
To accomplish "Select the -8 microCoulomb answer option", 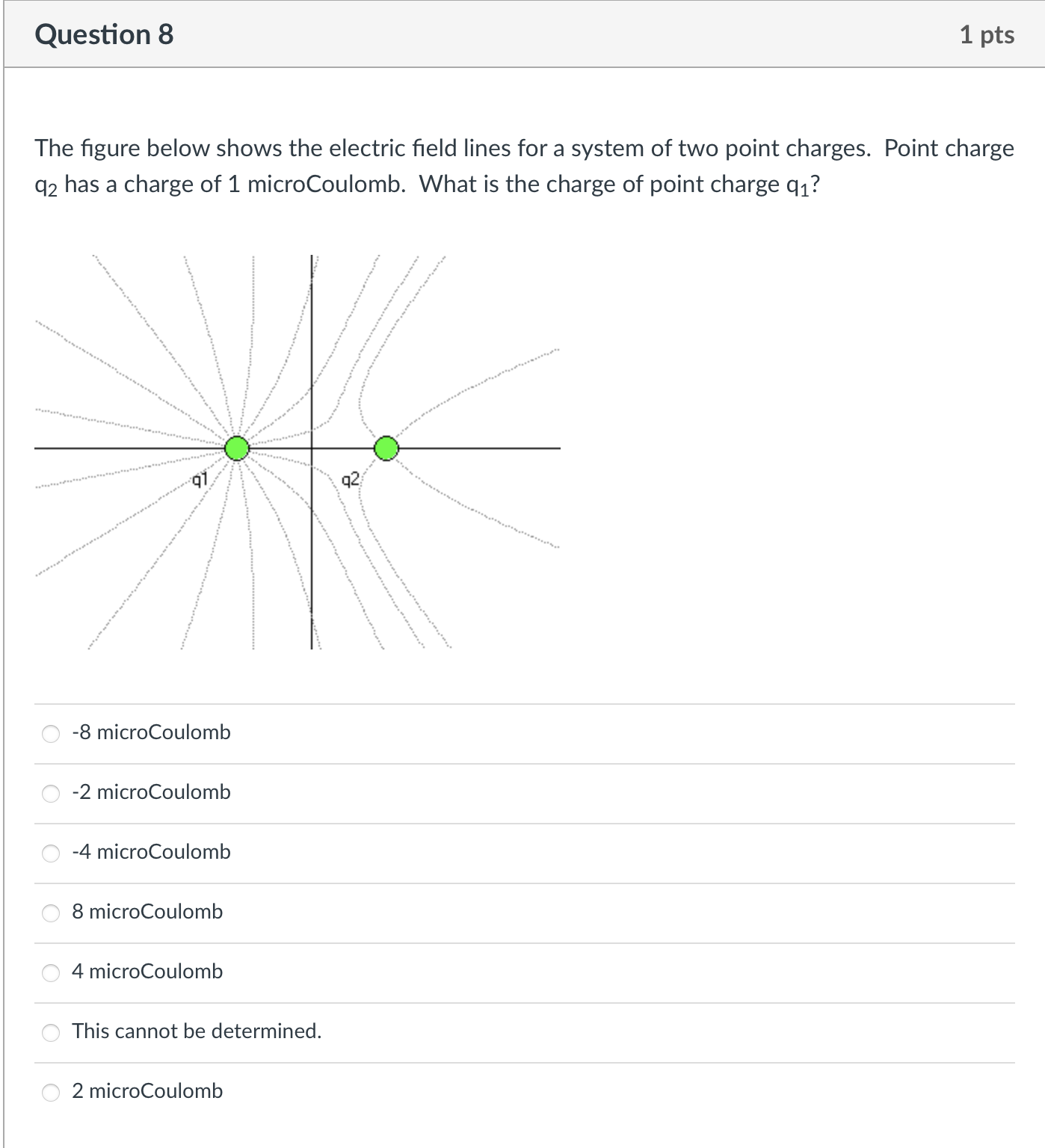I will pyautogui.click(x=51, y=733).
